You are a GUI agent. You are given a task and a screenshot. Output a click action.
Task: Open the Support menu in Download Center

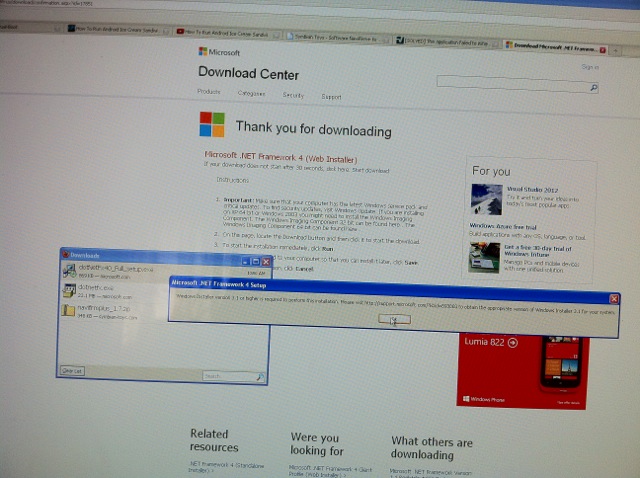tap(331, 97)
